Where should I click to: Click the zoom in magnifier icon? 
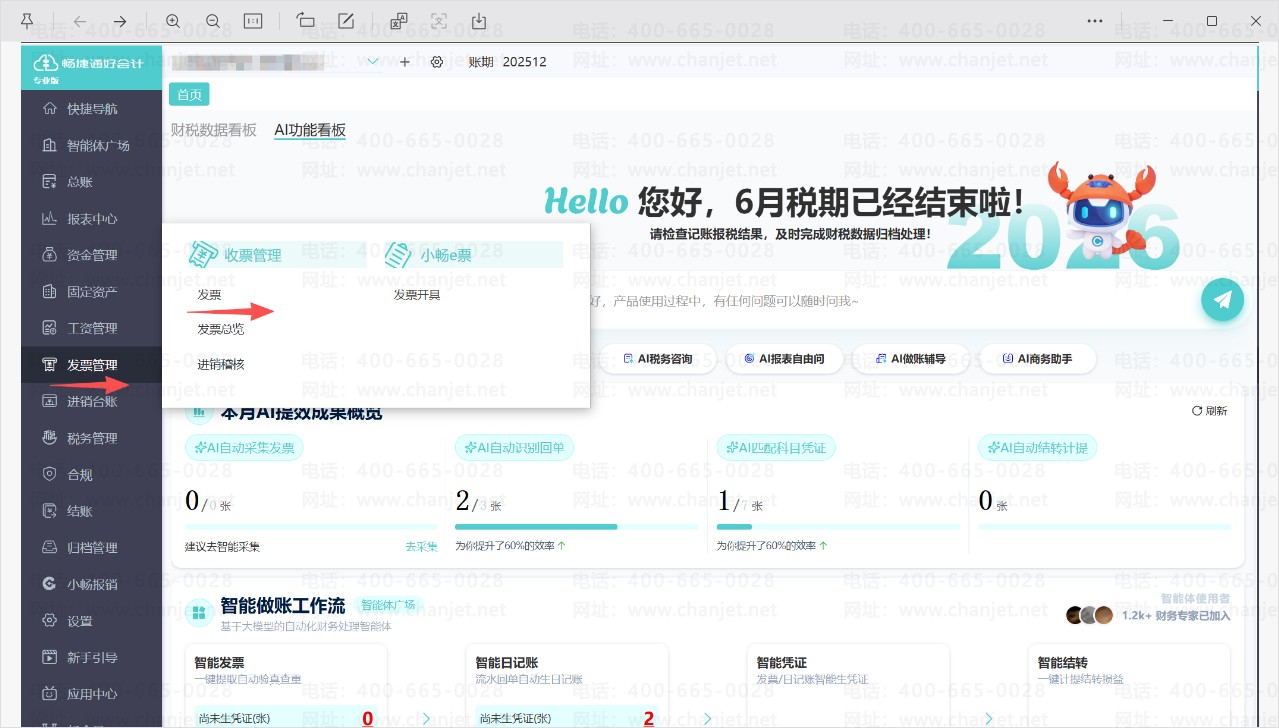[x=172, y=21]
